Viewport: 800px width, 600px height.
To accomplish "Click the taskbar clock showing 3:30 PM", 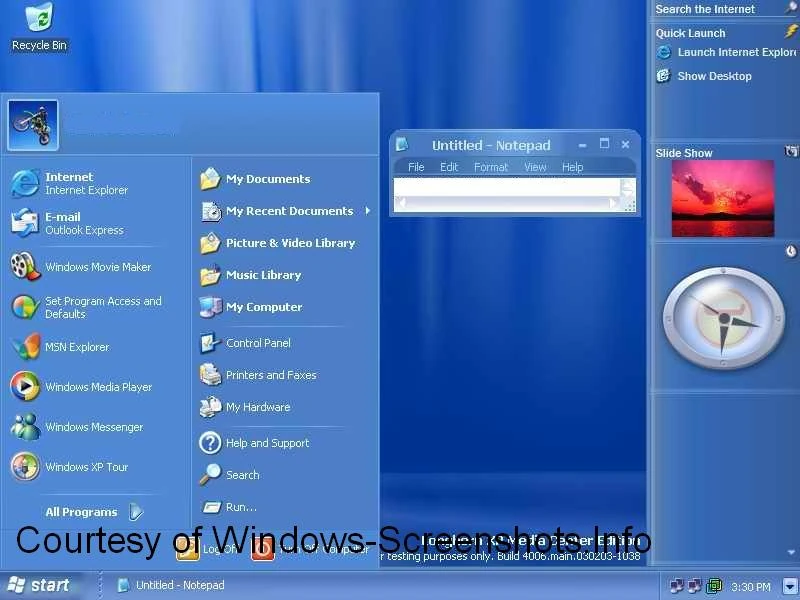I will 751,587.
